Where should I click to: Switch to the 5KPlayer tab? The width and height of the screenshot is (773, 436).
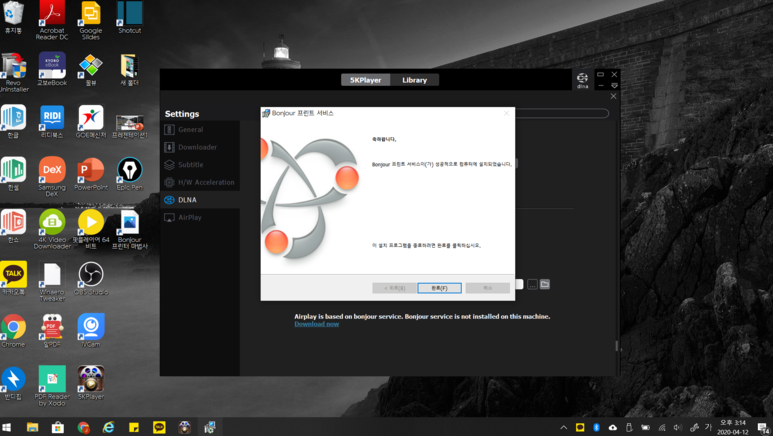(365, 80)
